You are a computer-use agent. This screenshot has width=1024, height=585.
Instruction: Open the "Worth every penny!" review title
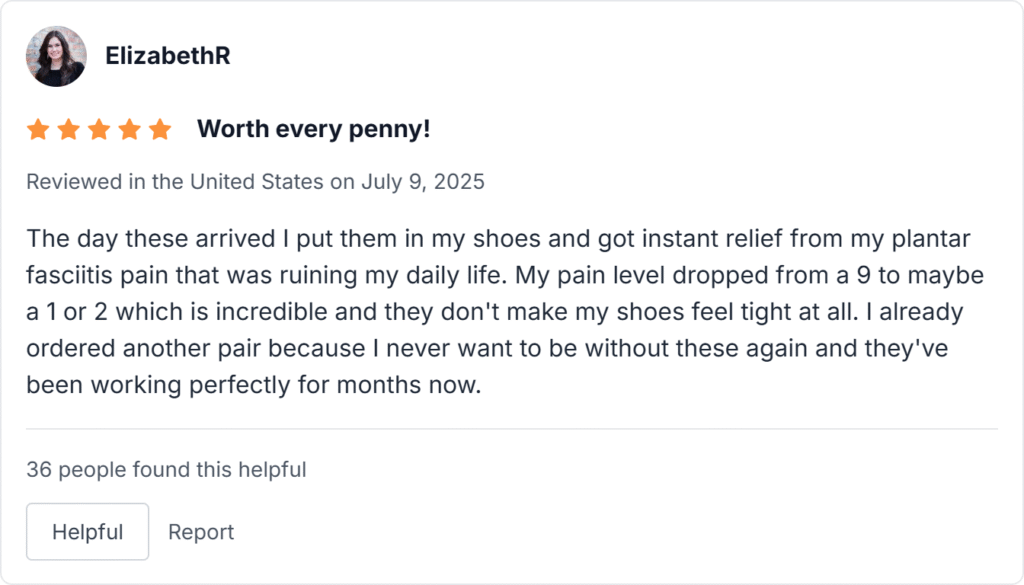pyautogui.click(x=313, y=130)
